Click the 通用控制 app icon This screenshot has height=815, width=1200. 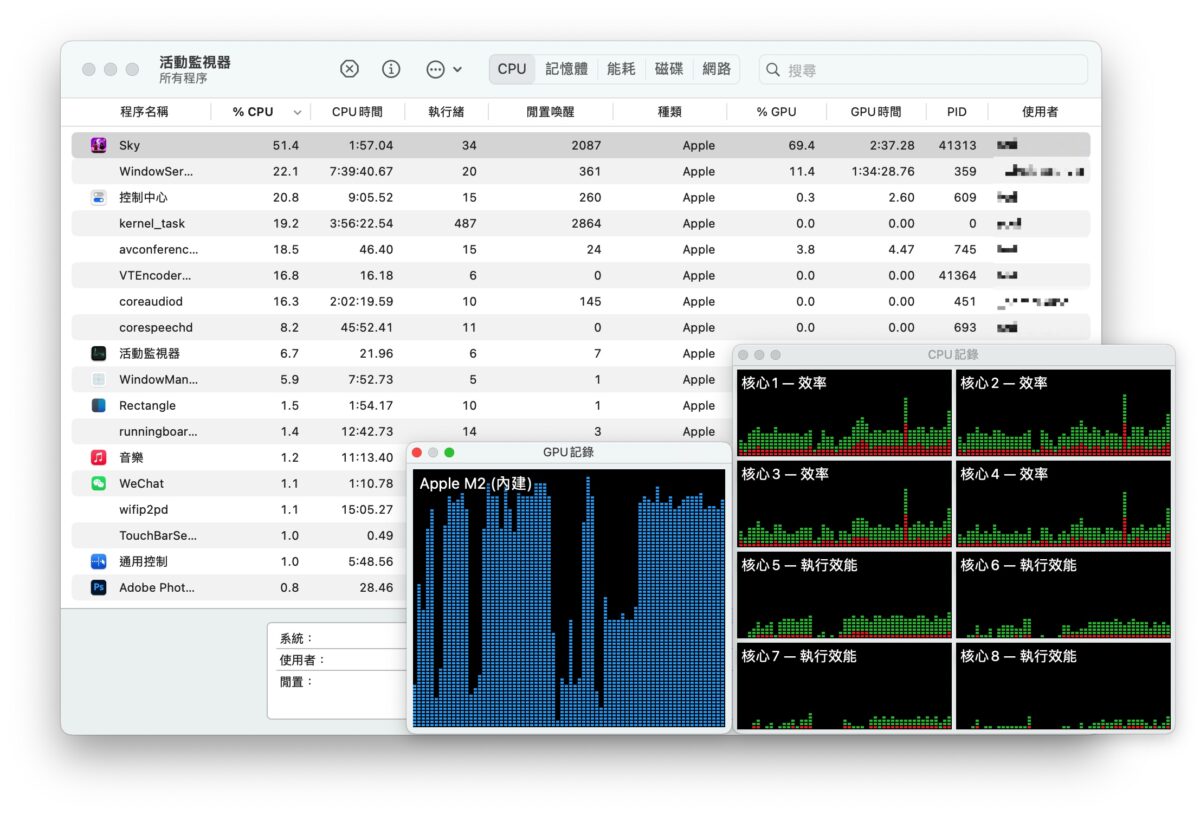98,561
